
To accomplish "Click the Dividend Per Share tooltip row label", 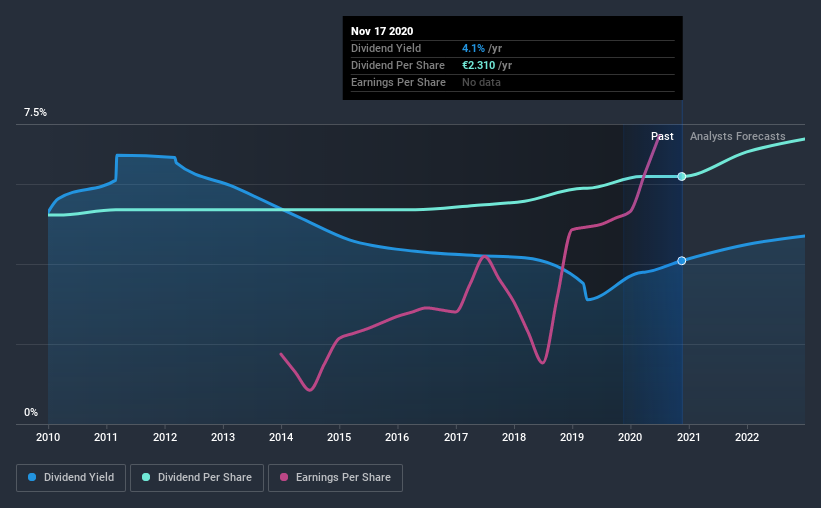I will click(x=398, y=65).
